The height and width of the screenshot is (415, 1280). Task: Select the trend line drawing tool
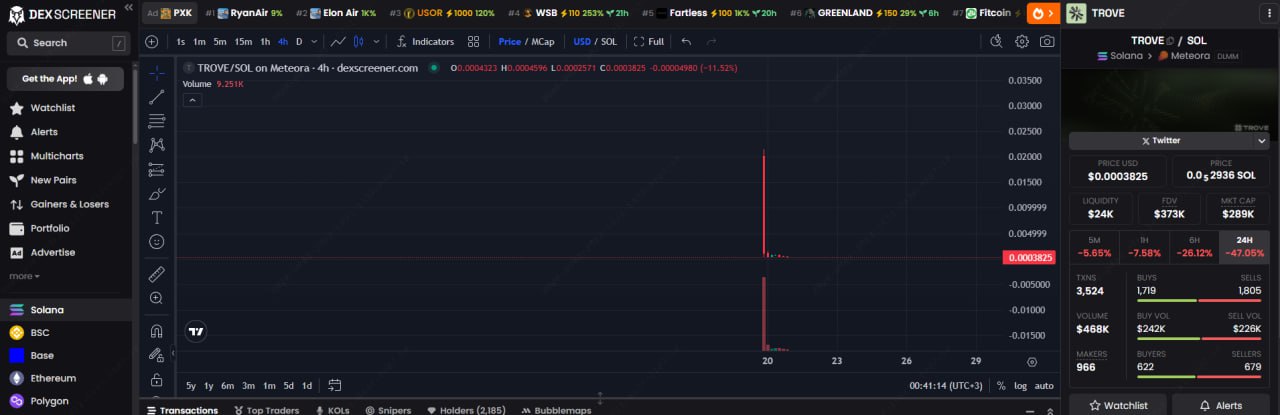coord(157,97)
